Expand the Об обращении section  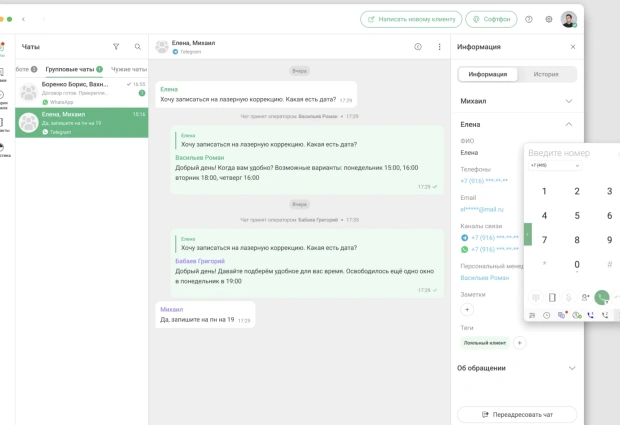click(x=571, y=368)
